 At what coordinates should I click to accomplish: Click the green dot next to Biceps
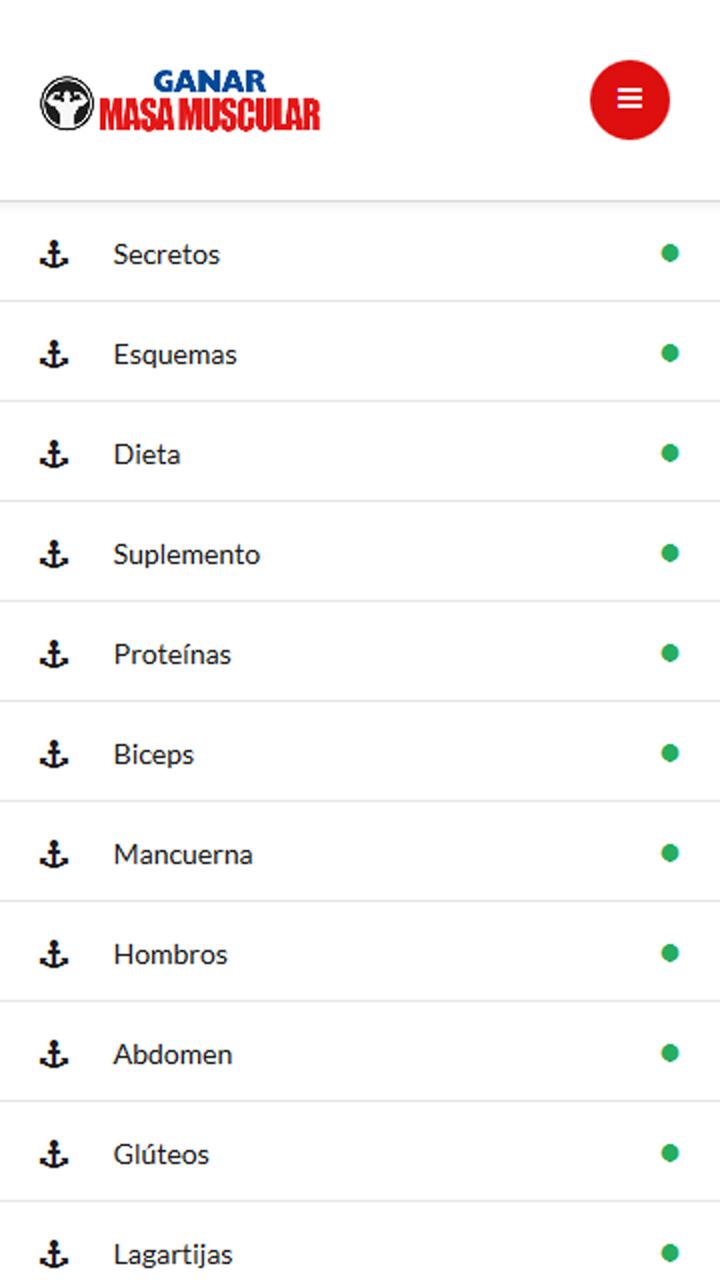(x=670, y=753)
